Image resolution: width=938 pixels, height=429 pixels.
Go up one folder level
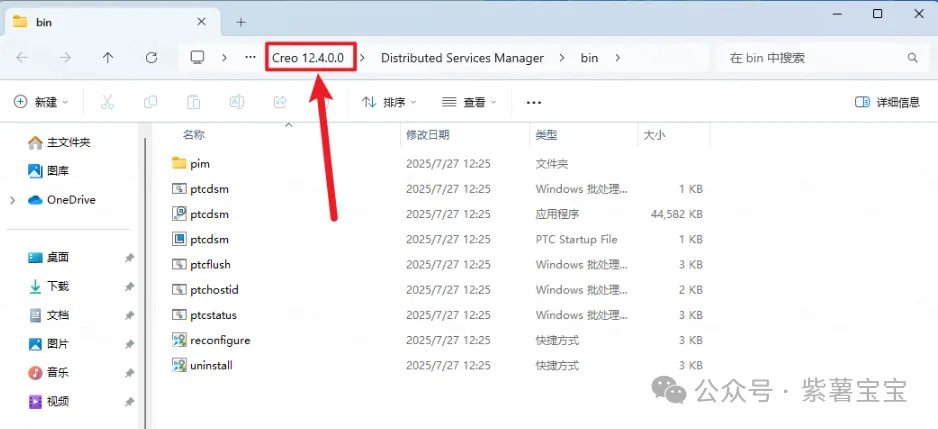click(108, 58)
